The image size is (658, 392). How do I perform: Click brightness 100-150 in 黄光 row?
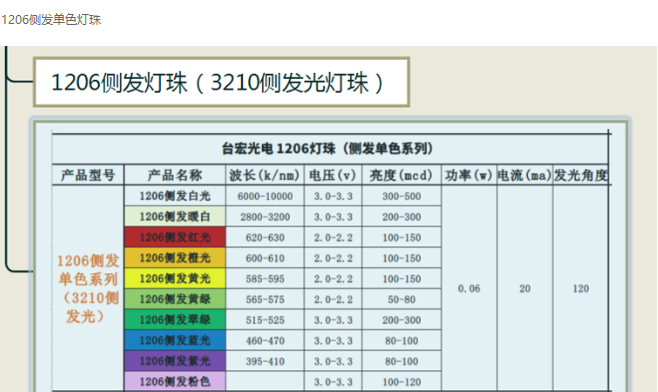click(402, 279)
